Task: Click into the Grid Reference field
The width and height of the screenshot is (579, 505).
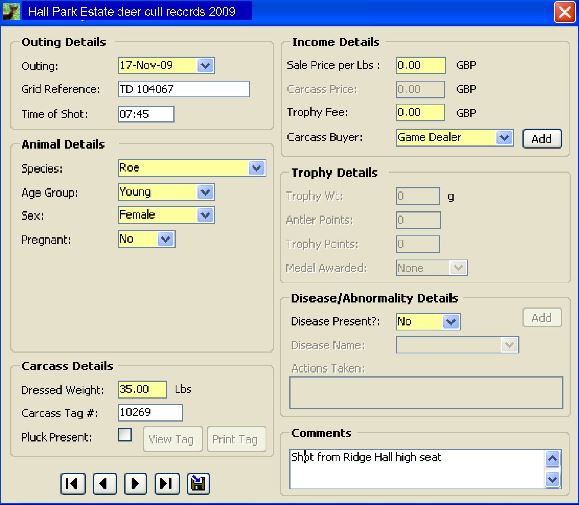Action: (x=184, y=89)
